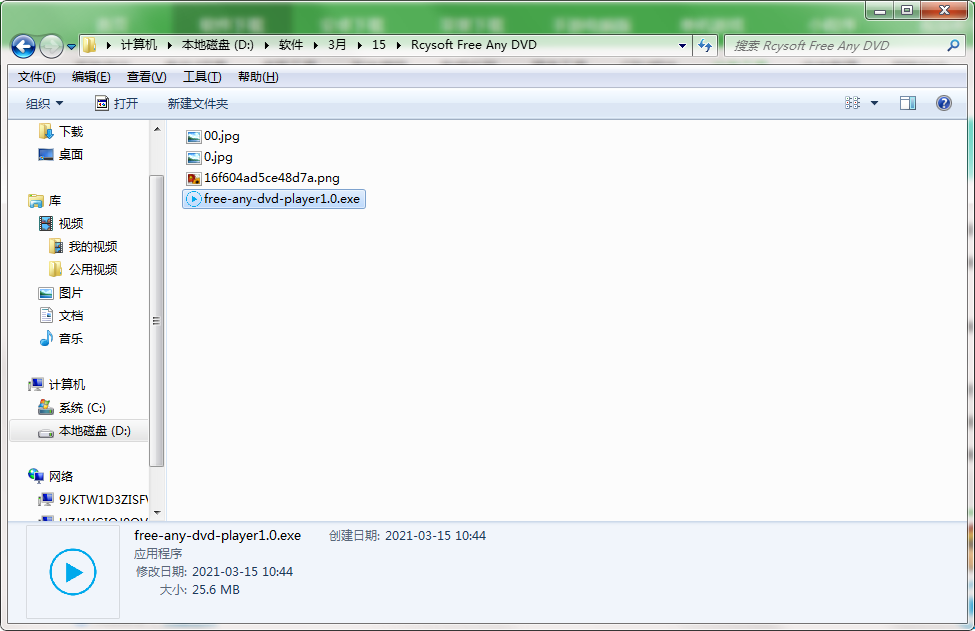Open the 音乐 library
975x631 pixels.
tap(61, 338)
